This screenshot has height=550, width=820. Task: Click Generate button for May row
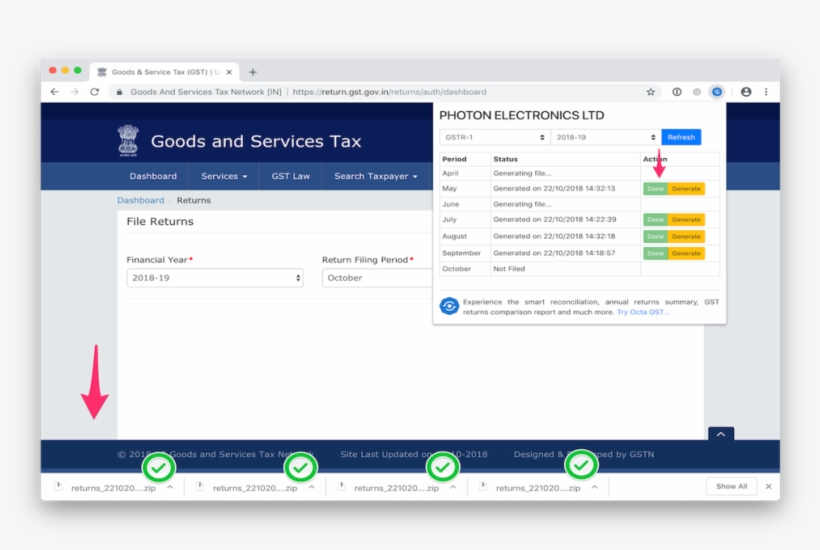click(x=686, y=189)
